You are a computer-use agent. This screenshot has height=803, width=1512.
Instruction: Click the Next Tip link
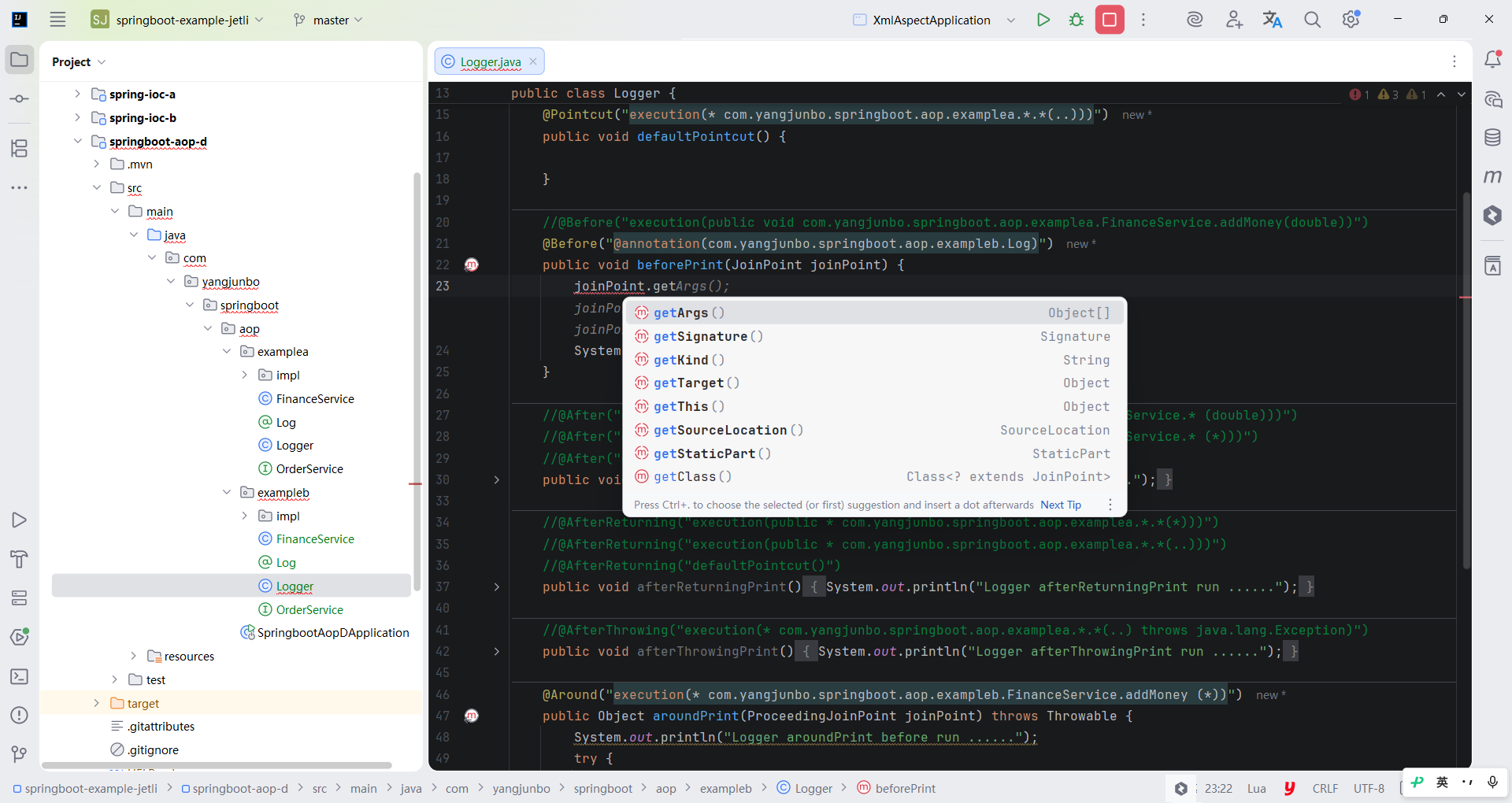1061,505
